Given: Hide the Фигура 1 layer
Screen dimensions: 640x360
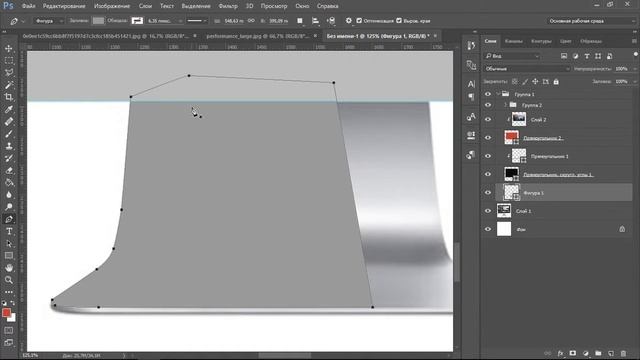Looking at the screenshot, I should (488, 193).
